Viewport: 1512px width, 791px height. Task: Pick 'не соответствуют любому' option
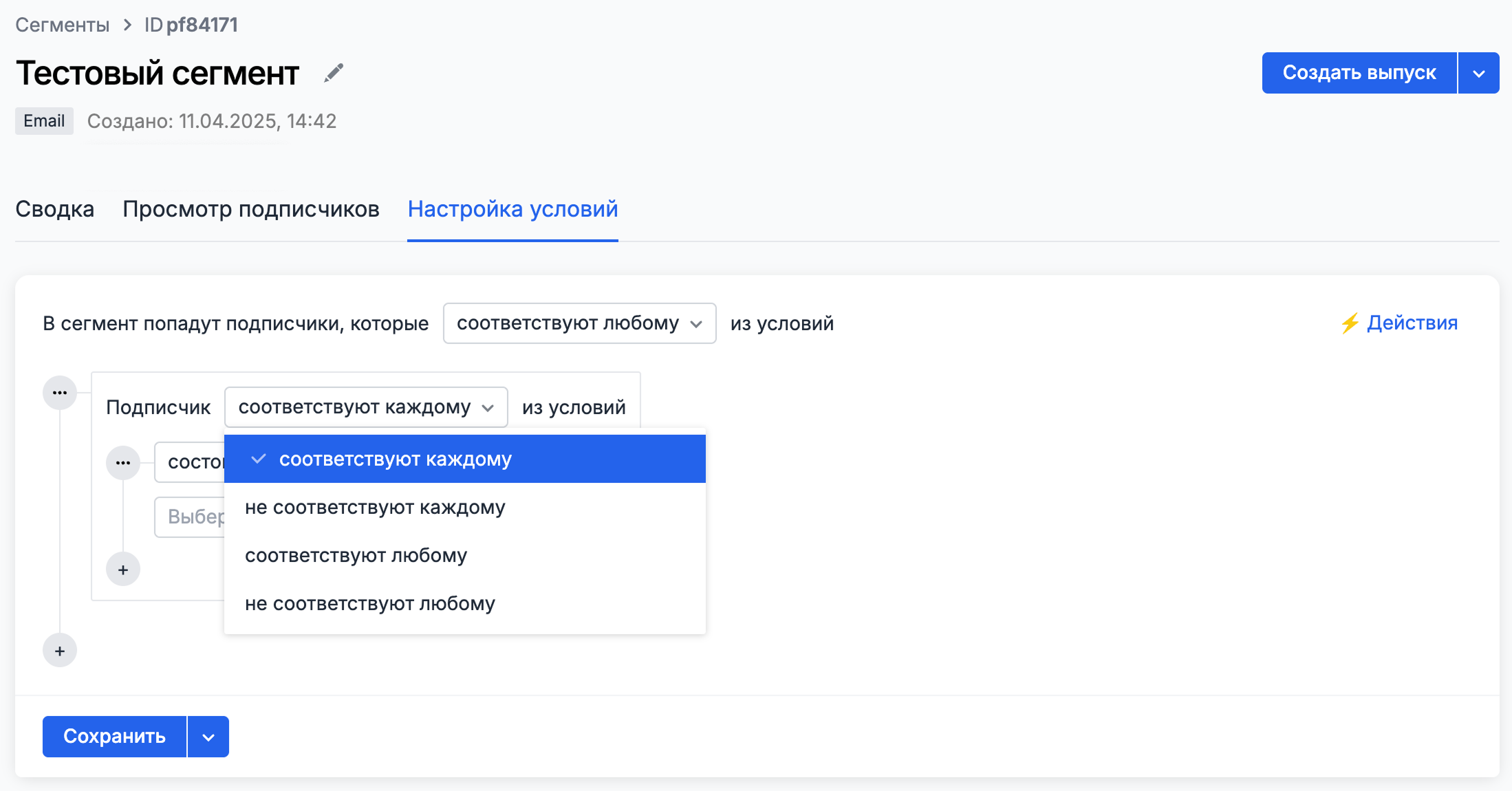pos(370,604)
